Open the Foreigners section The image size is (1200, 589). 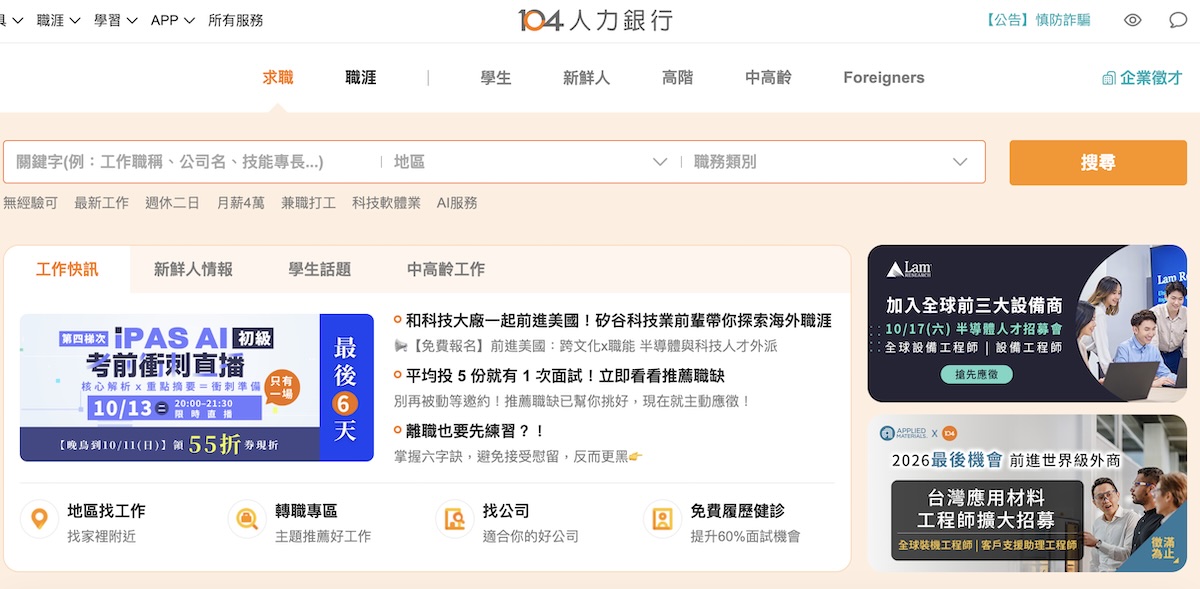tap(884, 77)
